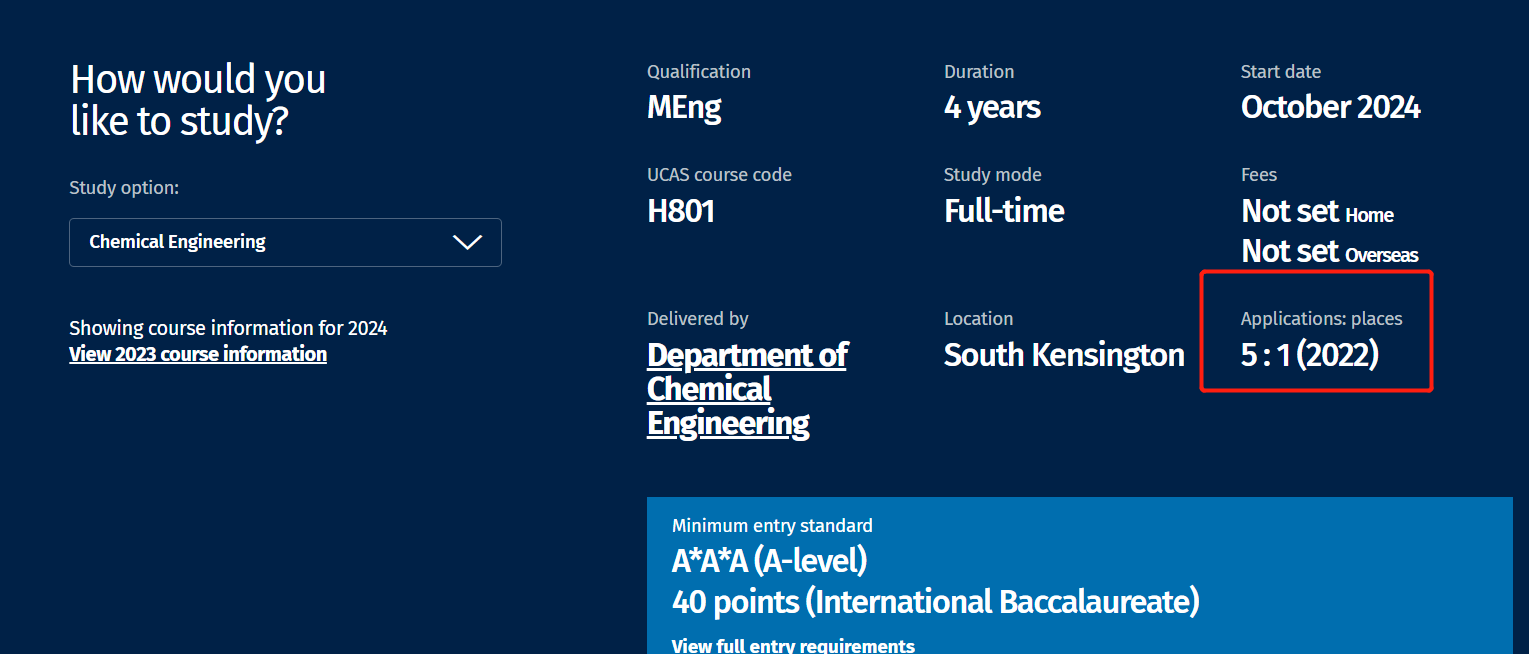Click the H801 UCAS course code
The height and width of the screenshot is (654, 1529).
(681, 210)
